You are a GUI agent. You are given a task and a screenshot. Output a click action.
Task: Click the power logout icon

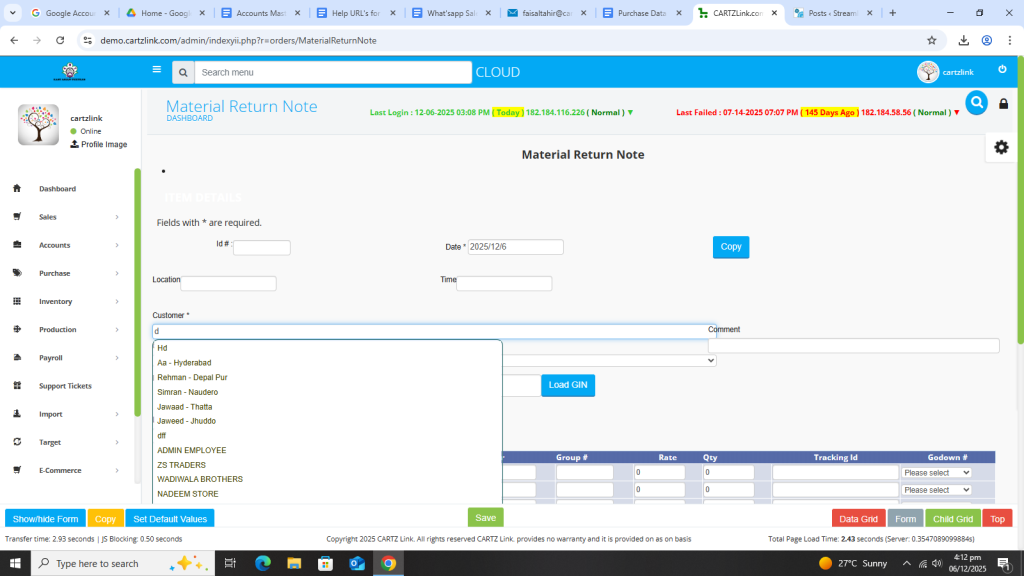1002,69
